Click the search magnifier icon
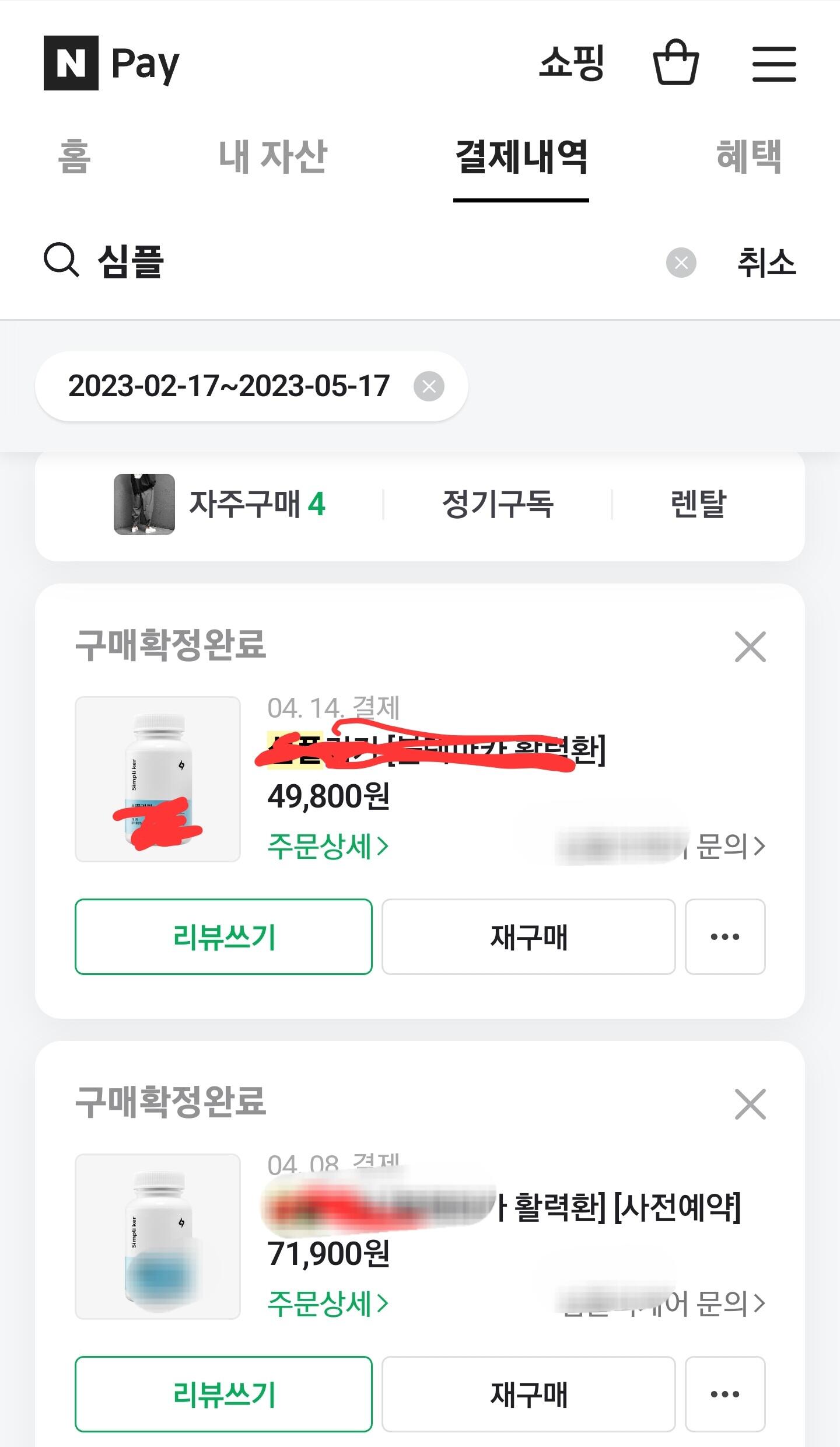This screenshot has width=840, height=1447. tap(61, 260)
